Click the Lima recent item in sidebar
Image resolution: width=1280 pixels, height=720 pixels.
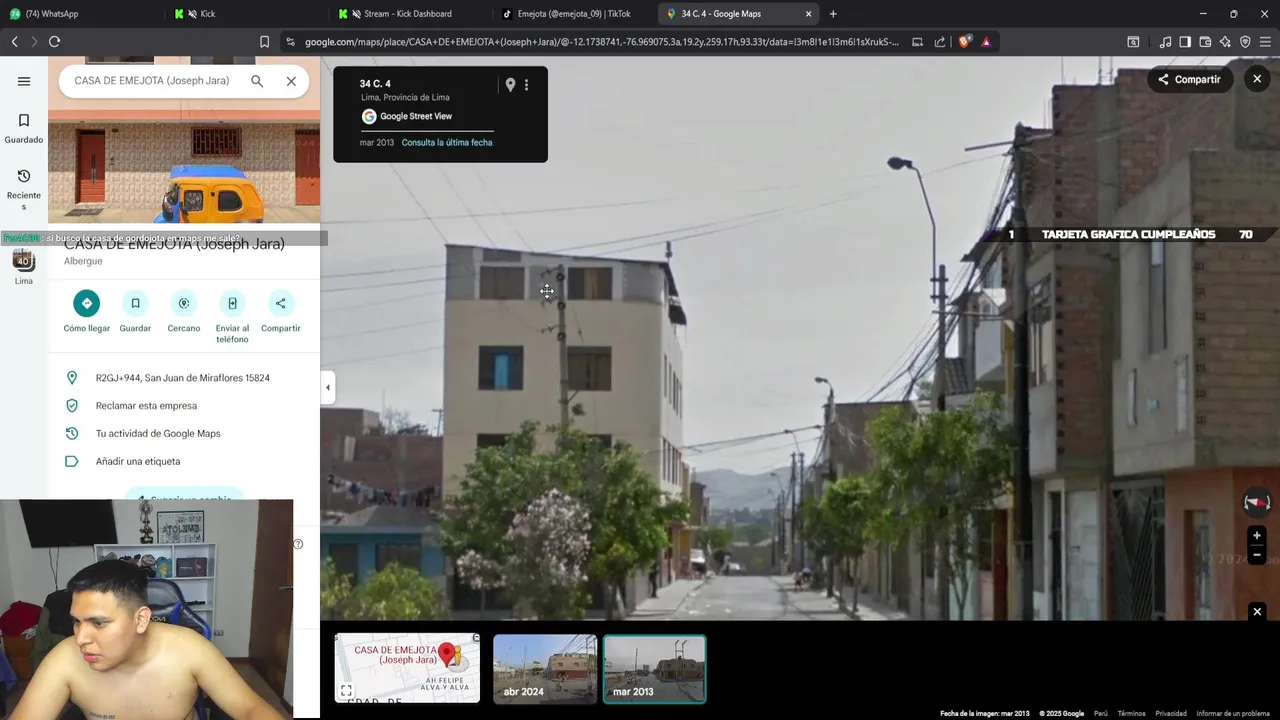coord(24,267)
